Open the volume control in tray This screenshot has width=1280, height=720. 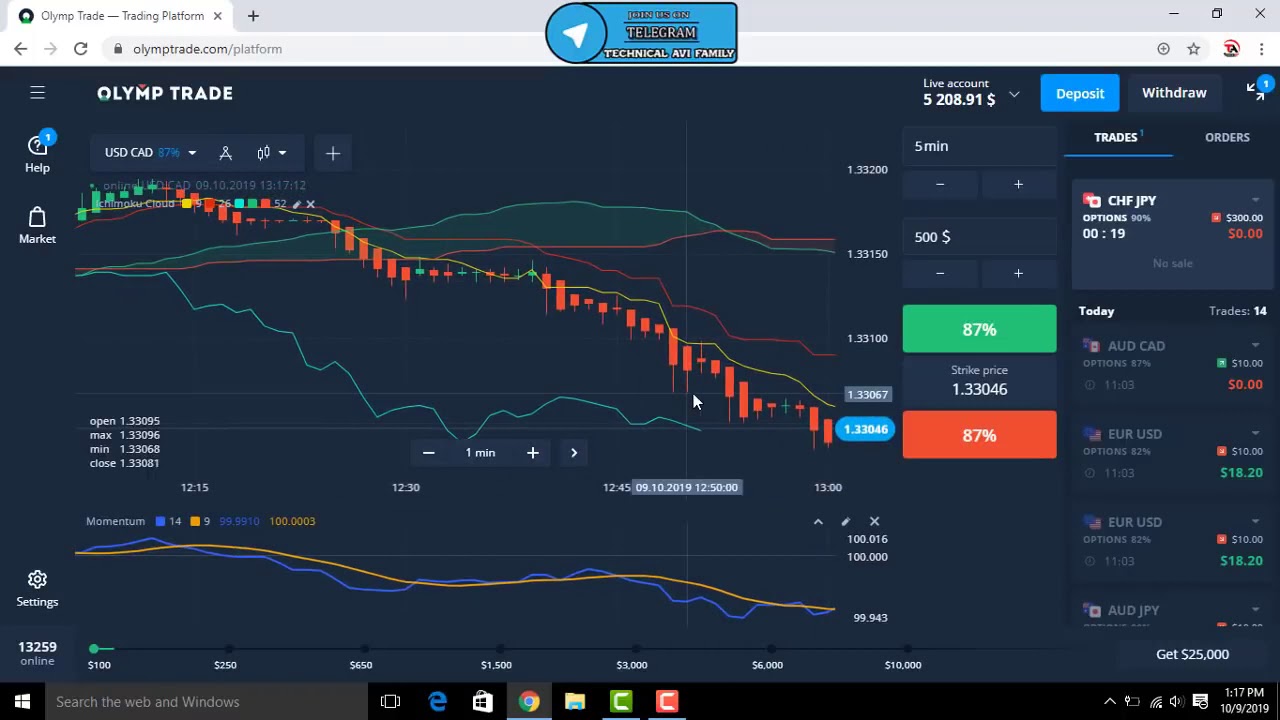(1177, 702)
